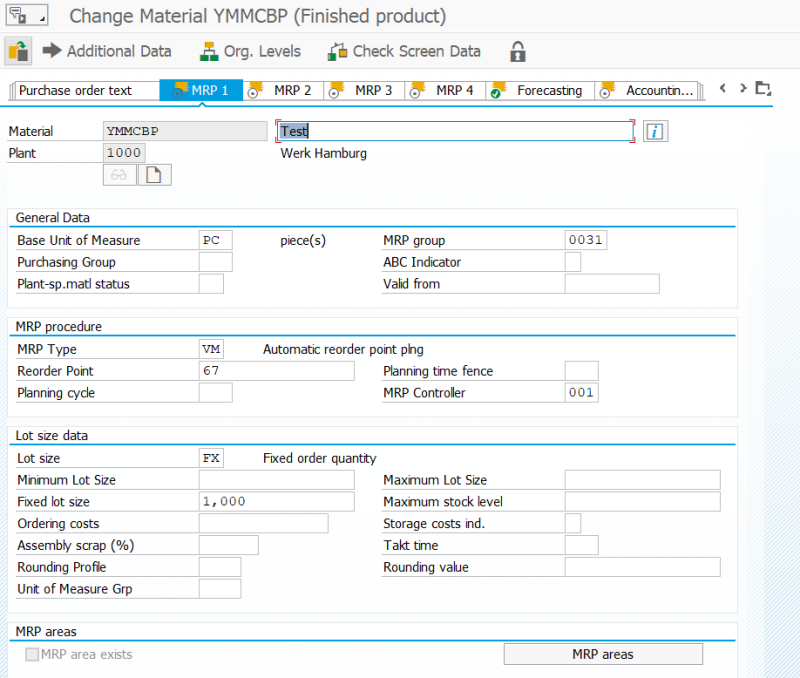Click the Rounding Profile field
Image resolution: width=800 pixels, height=678 pixels.
pos(219,567)
